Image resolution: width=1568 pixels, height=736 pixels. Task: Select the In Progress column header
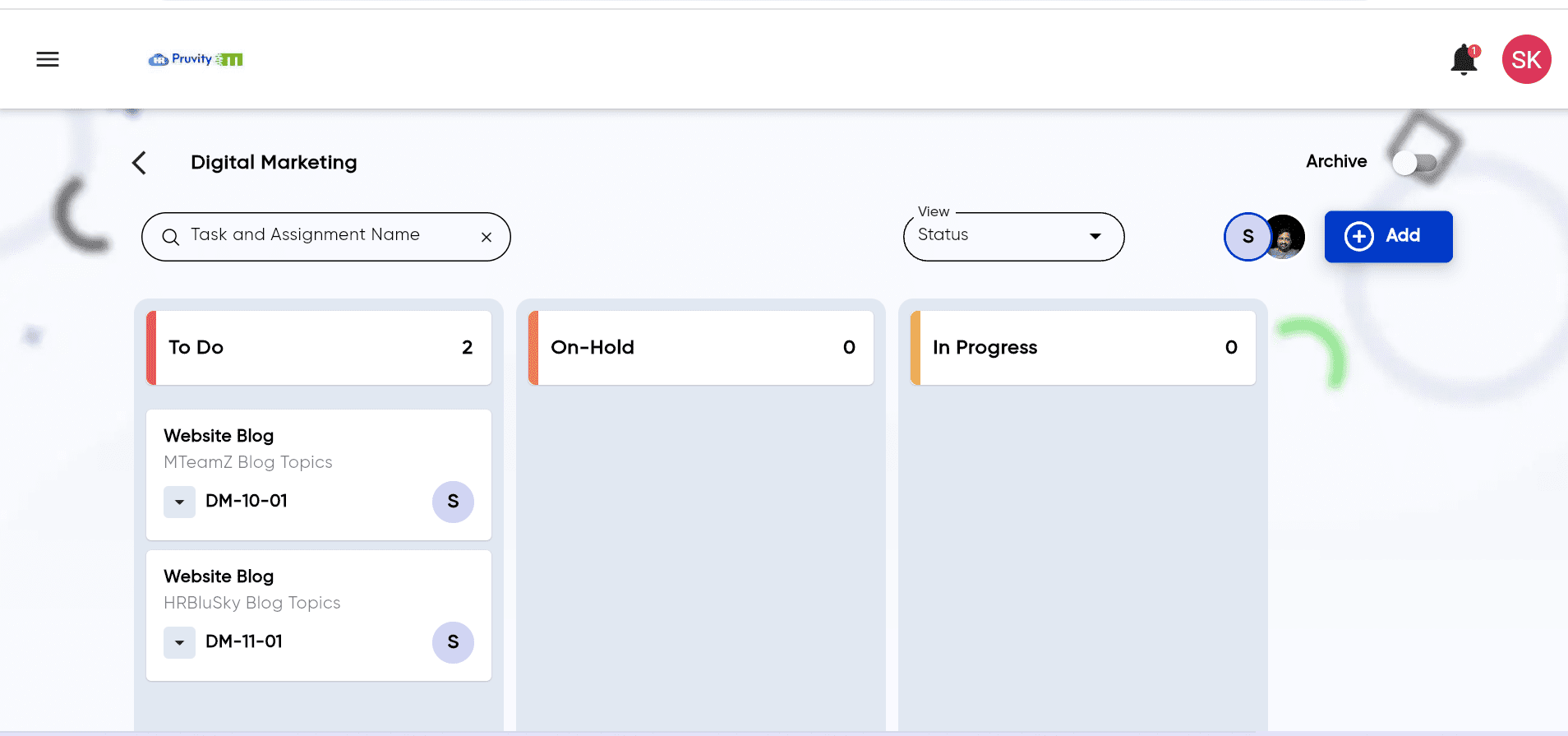click(1083, 348)
